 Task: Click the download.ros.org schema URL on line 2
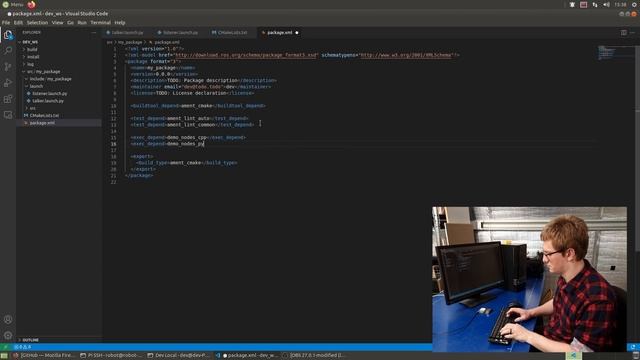(x=246, y=55)
